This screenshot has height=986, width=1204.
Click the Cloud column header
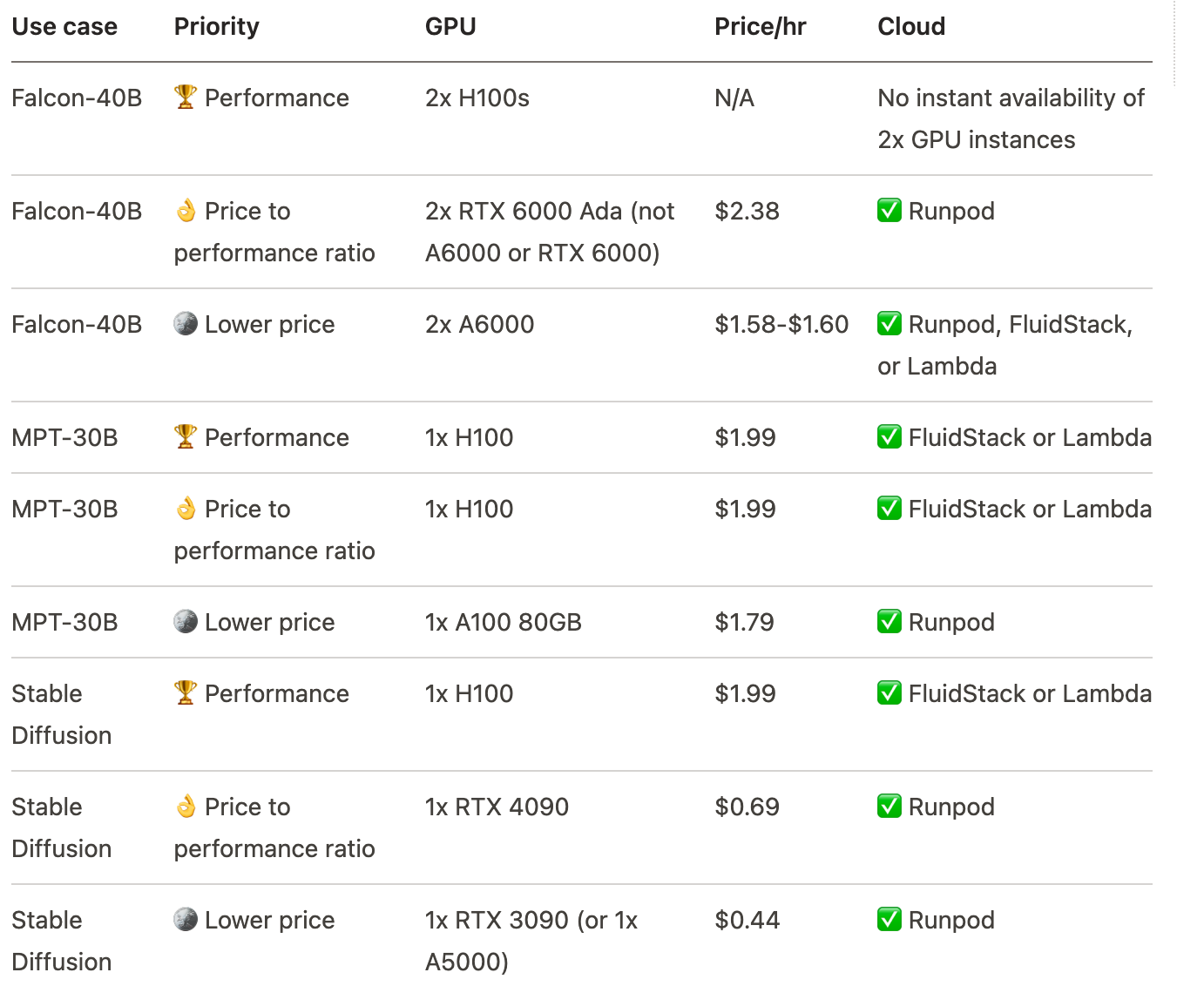[911, 27]
